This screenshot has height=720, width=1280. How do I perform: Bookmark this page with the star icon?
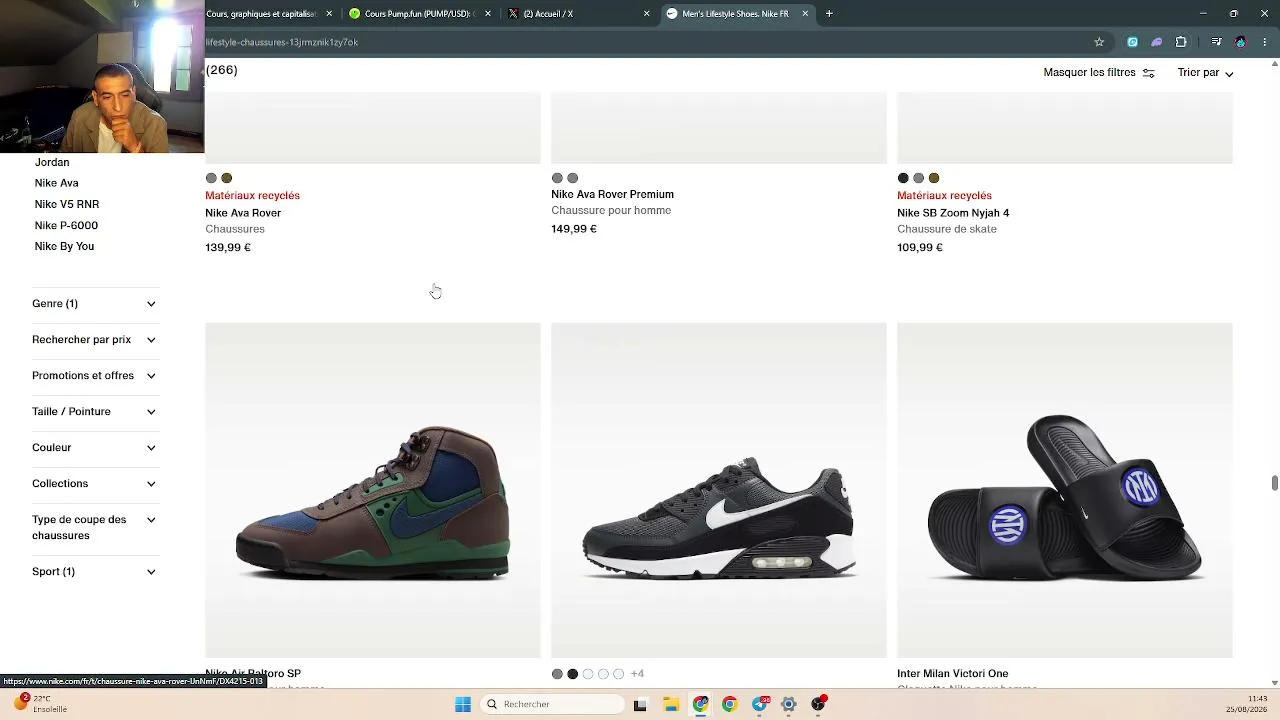point(1099,42)
